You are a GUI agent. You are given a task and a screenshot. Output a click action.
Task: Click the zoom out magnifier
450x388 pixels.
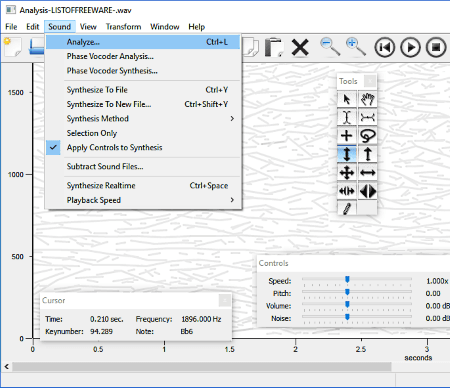(x=329, y=47)
